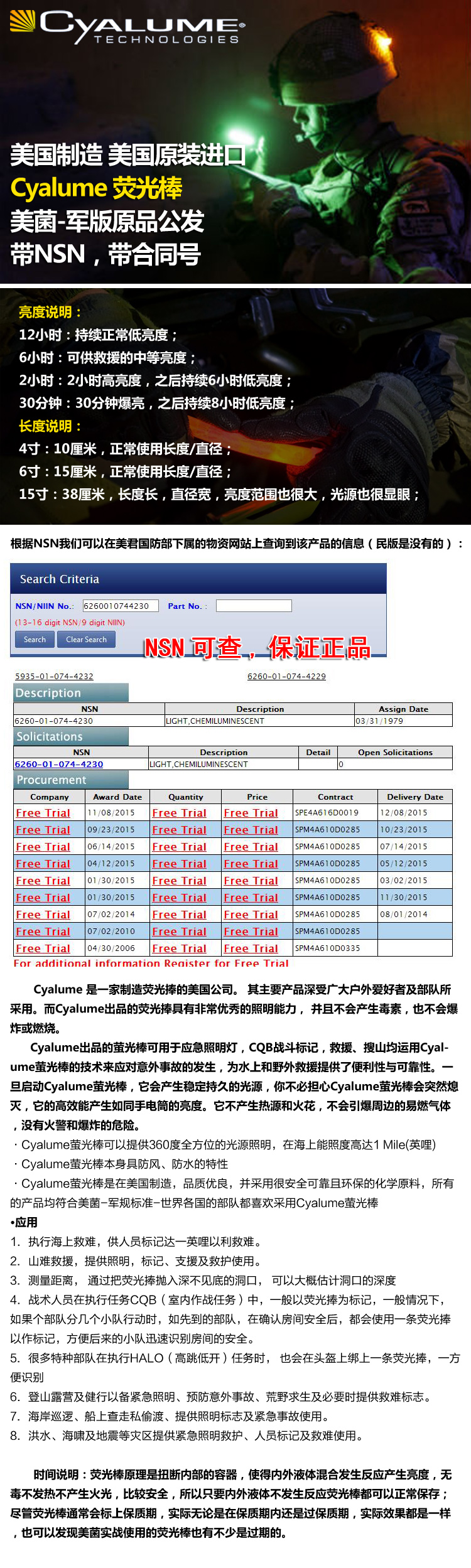Open the 5935-01-074-4232 link
This screenshot has width=471, height=1568.
pyautogui.click(x=54, y=676)
